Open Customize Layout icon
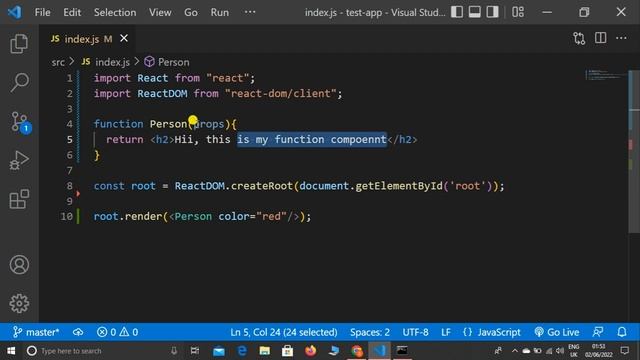This screenshot has width=640, height=360. pos(518,12)
